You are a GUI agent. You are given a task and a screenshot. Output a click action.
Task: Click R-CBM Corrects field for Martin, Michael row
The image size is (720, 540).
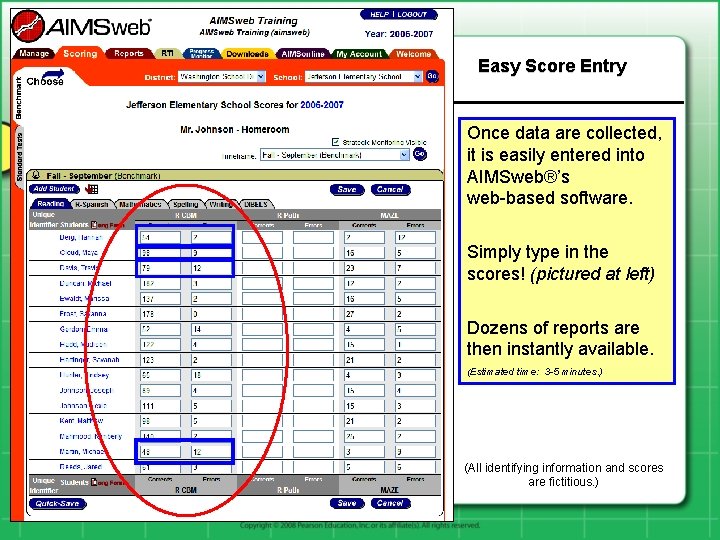tap(160, 451)
